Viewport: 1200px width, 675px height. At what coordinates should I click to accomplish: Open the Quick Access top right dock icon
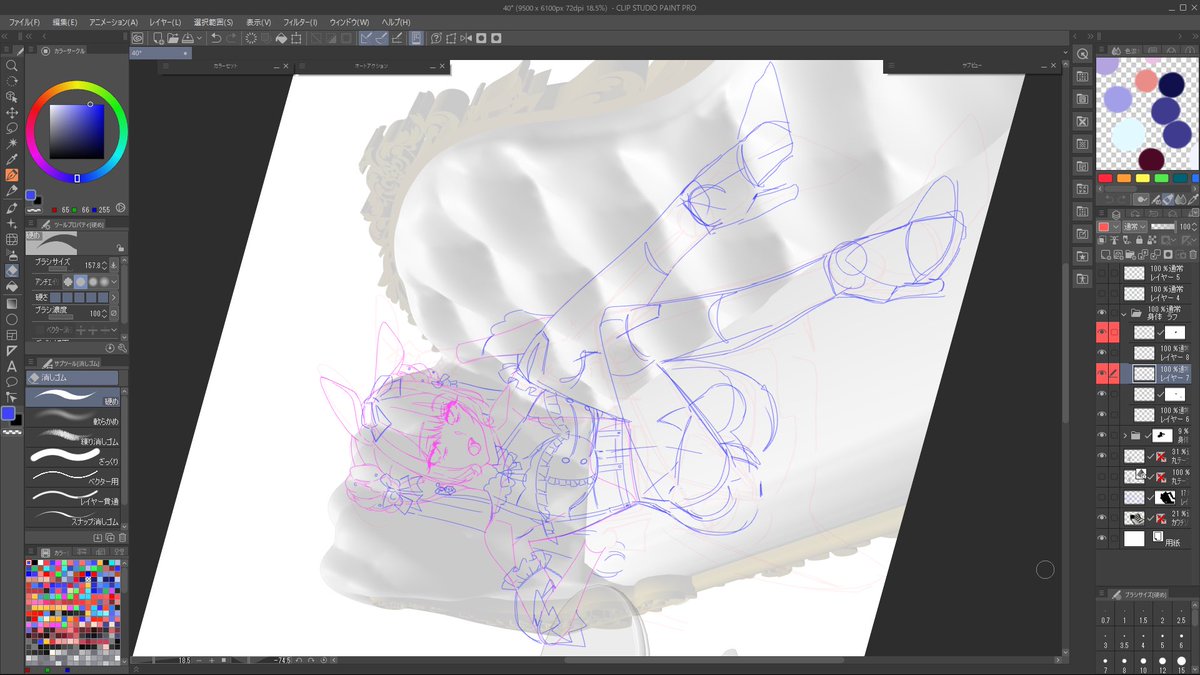[x=1081, y=54]
